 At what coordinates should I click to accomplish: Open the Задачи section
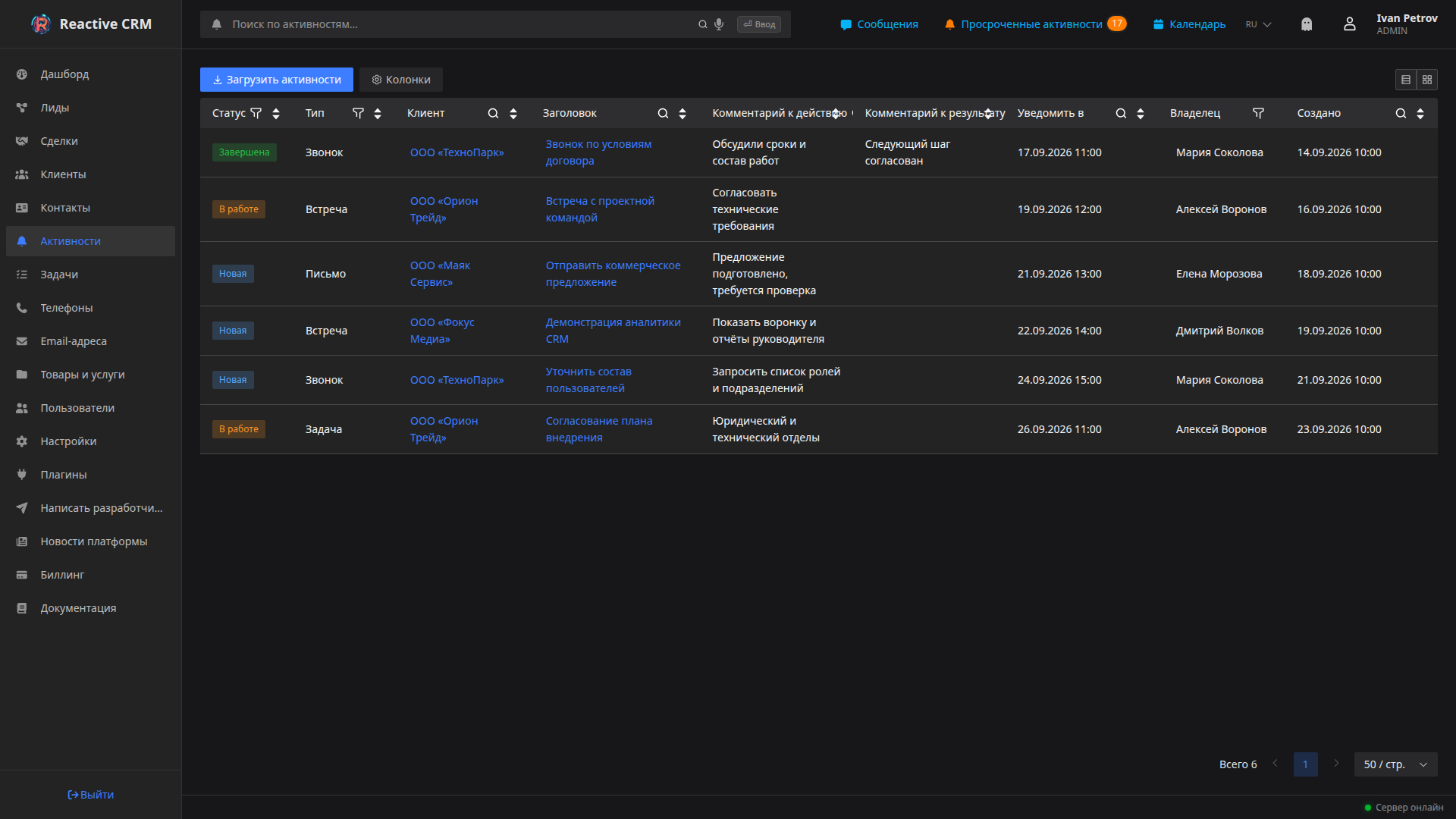(x=90, y=275)
